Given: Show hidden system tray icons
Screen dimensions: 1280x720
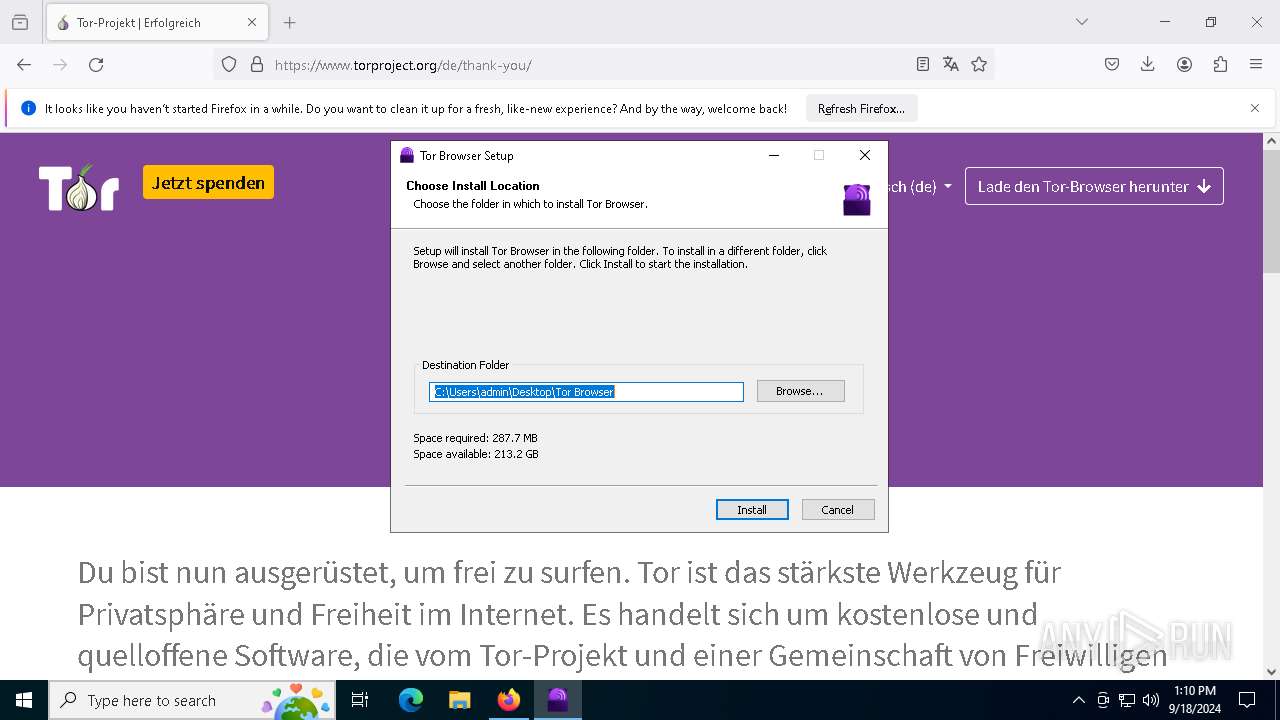Looking at the screenshot, I should (x=1078, y=700).
